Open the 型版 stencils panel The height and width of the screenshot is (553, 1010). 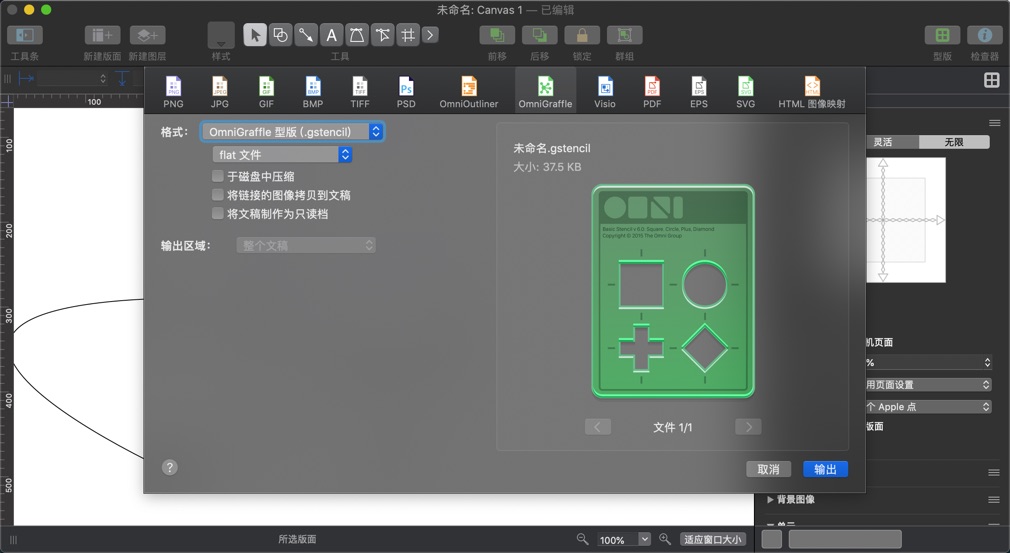point(942,35)
